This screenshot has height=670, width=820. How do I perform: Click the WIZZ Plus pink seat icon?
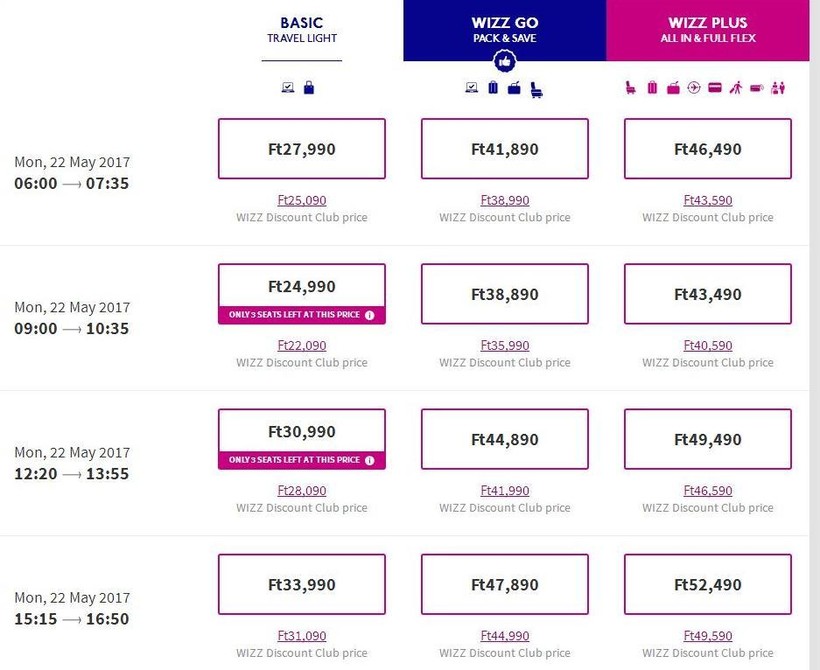(x=632, y=88)
